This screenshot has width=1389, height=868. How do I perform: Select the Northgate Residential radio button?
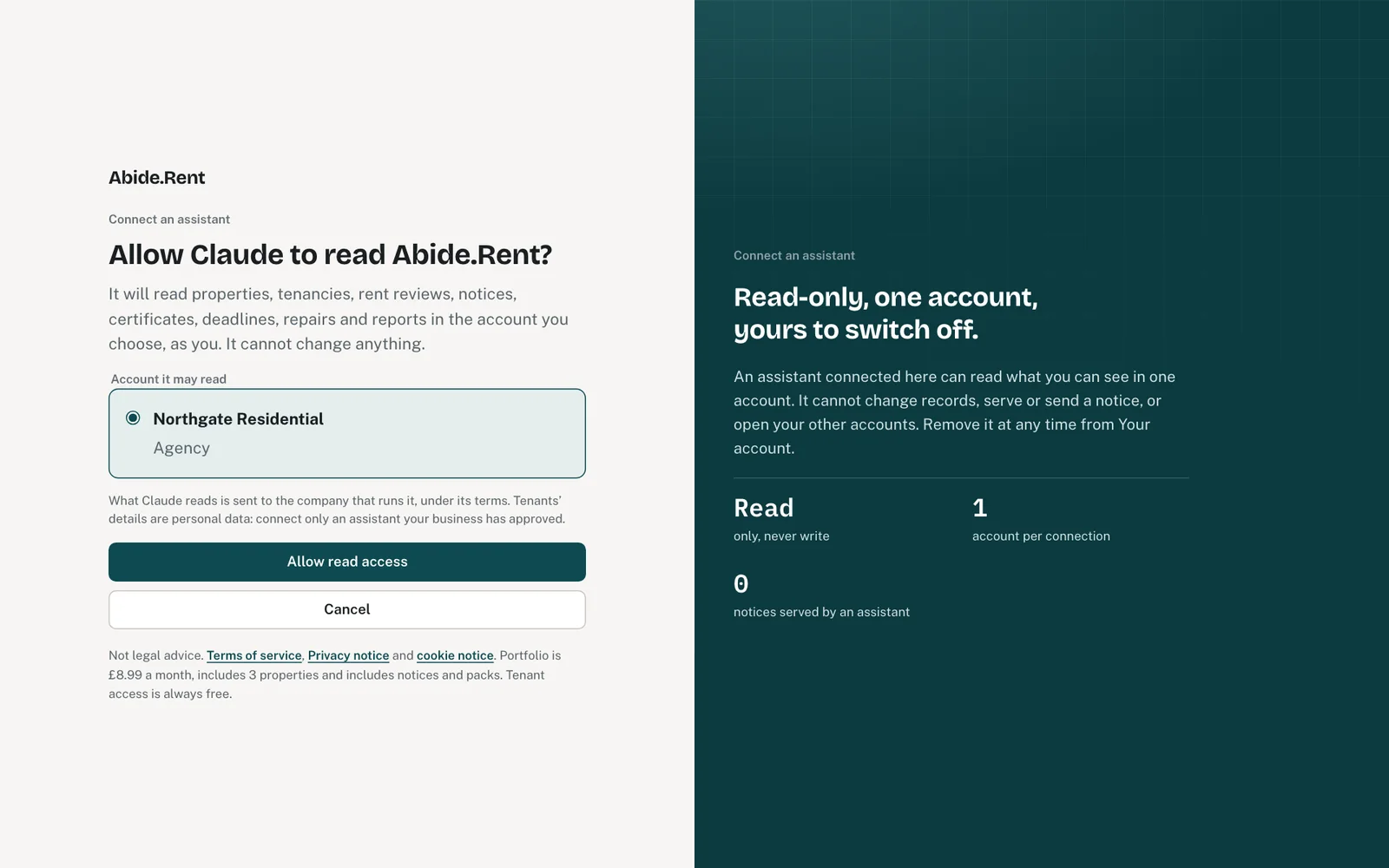133,418
